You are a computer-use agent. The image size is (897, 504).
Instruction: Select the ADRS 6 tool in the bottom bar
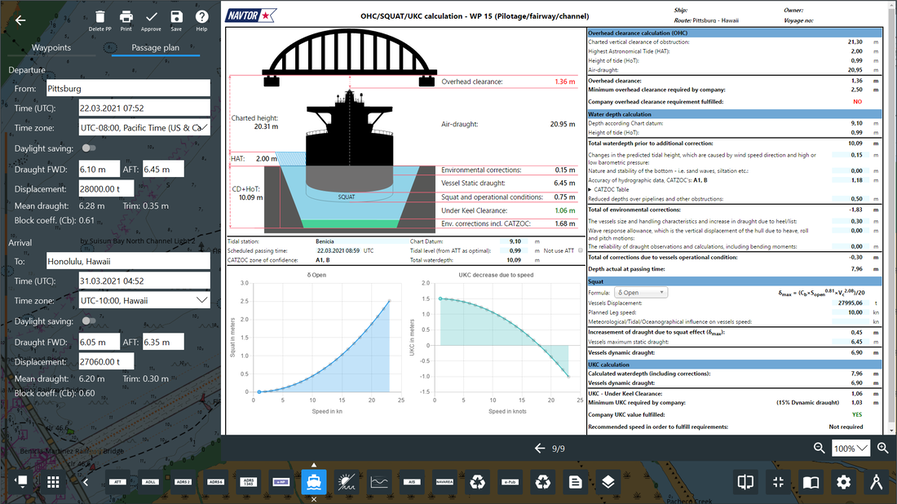[x=216, y=482]
